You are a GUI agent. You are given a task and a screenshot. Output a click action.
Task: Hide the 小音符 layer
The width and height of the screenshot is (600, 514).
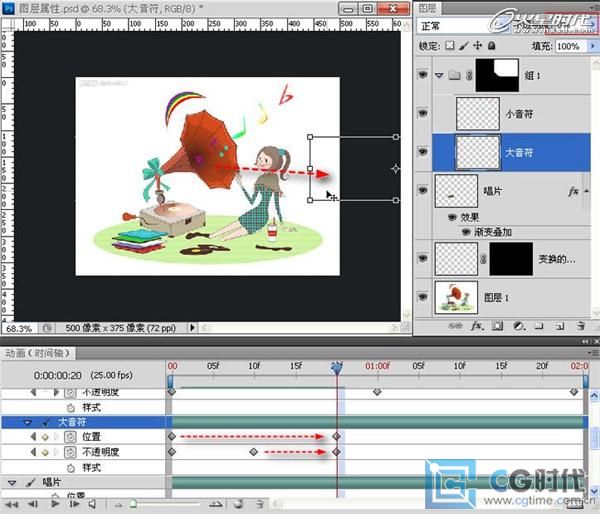coord(422,113)
